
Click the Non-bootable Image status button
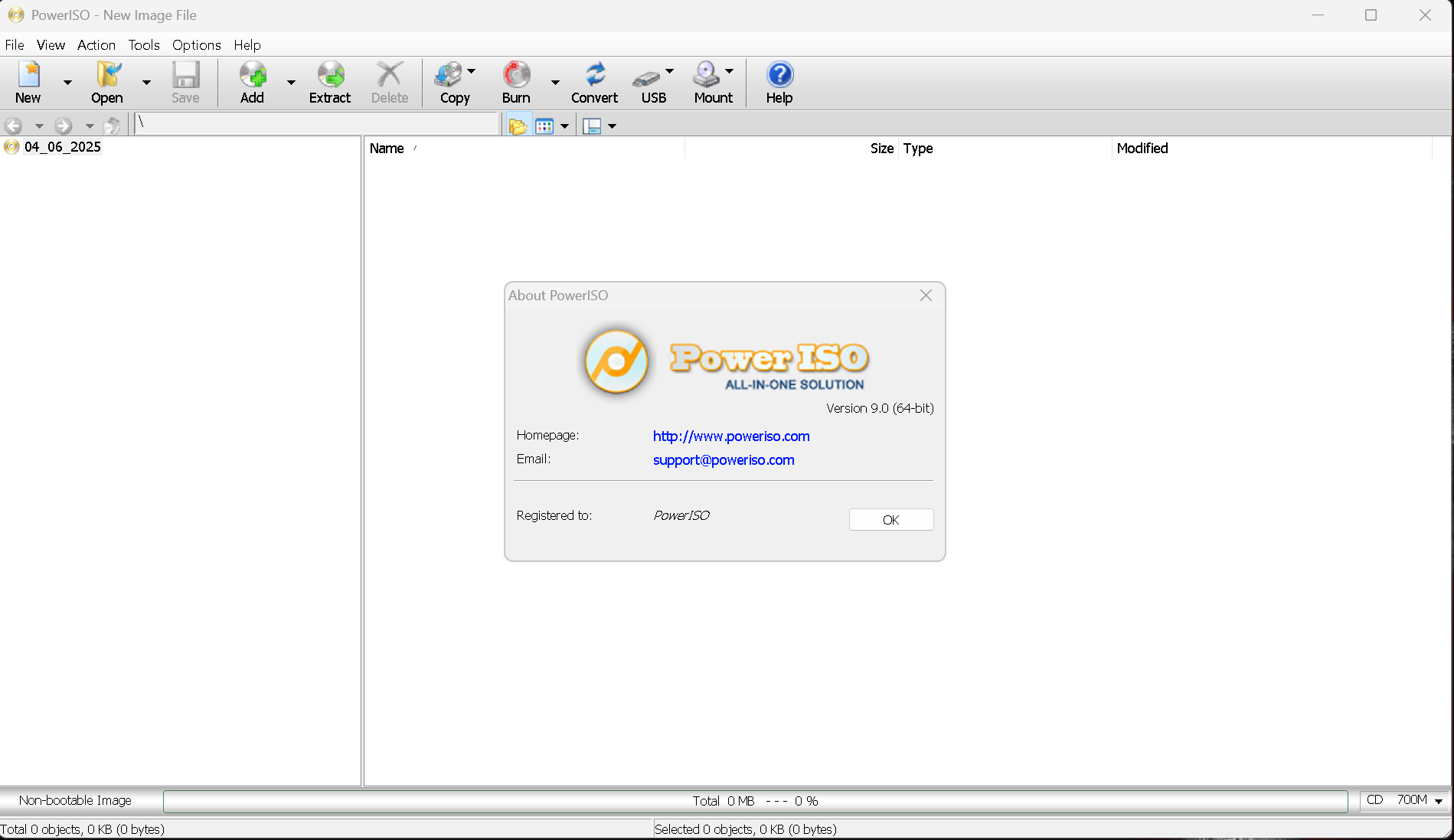click(76, 801)
